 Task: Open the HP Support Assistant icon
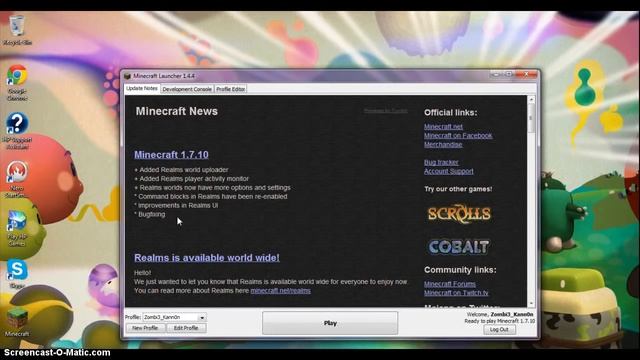[17, 131]
